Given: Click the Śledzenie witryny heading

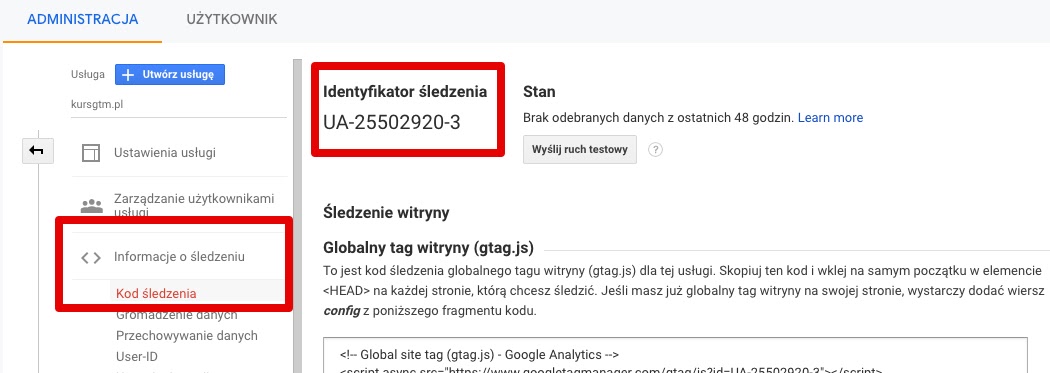Looking at the screenshot, I should pyautogui.click(x=386, y=213).
